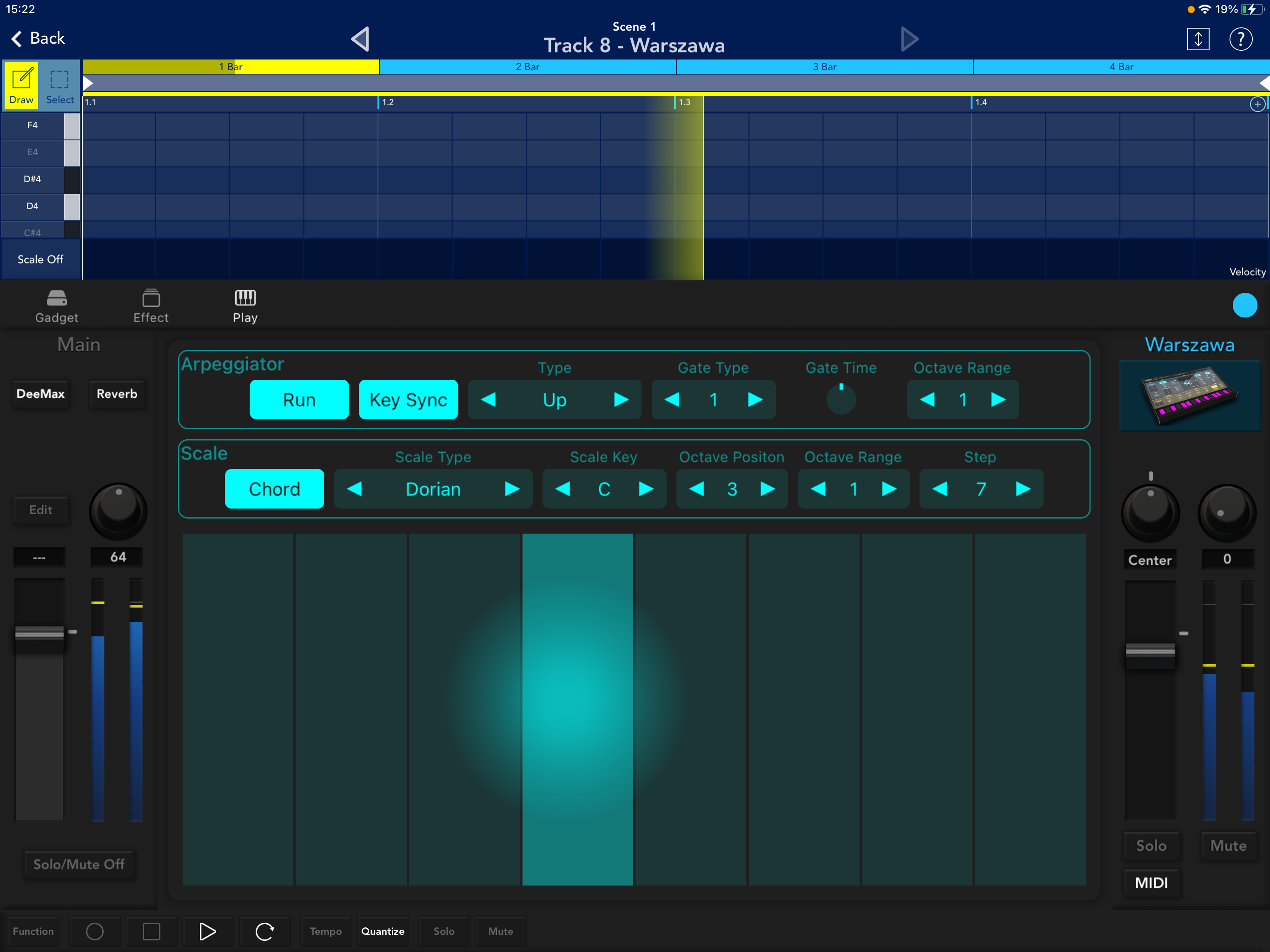Select the Select tool
Viewport: 1270px width, 952px height.
60,85
